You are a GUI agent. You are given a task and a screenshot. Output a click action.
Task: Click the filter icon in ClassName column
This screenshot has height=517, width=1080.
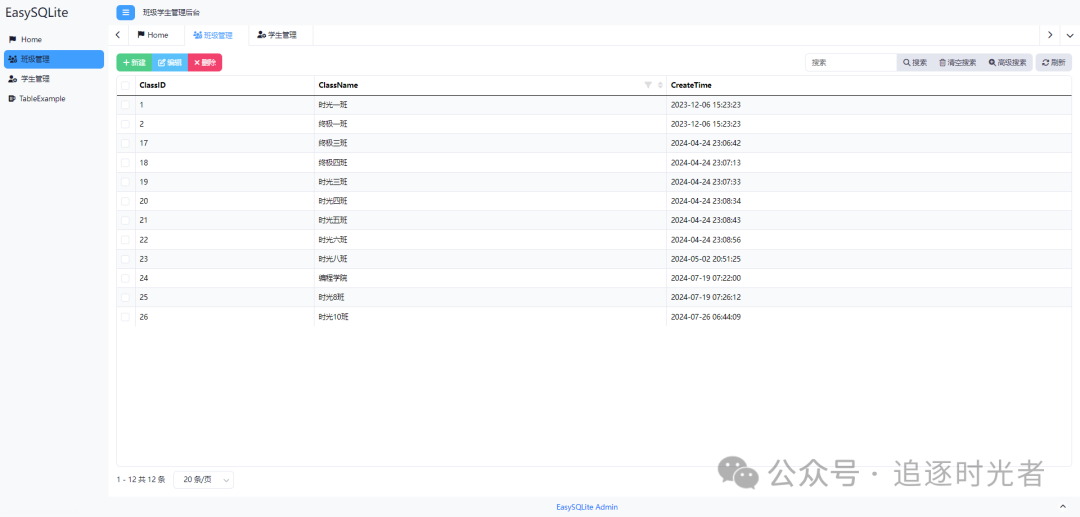tap(648, 85)
